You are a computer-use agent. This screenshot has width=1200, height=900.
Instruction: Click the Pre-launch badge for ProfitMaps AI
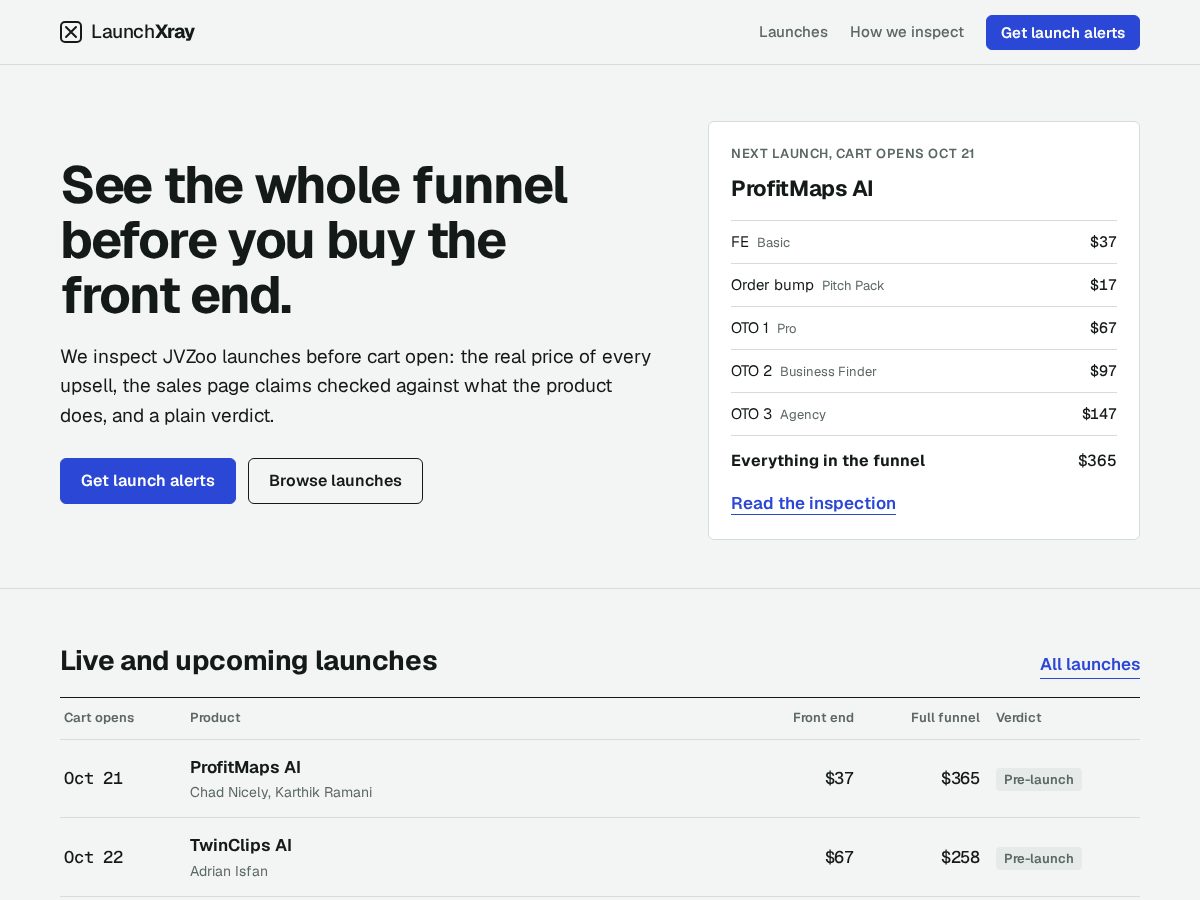click(1038, 780)
